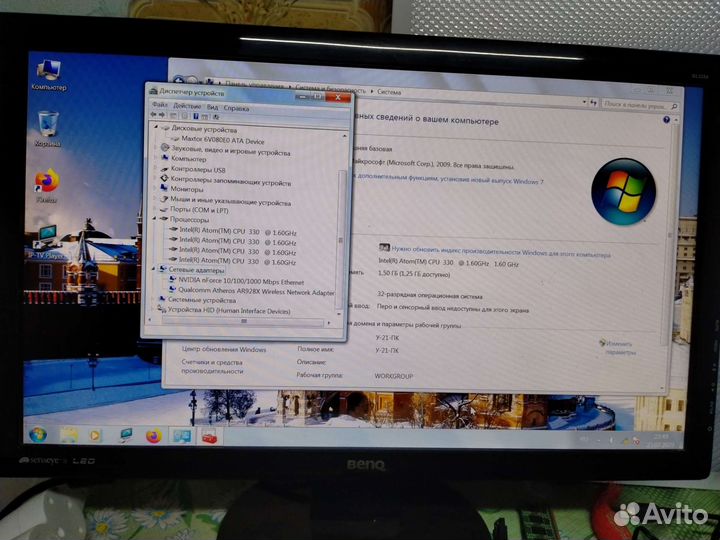Click Система breadcrumb in address bar
This screenshot has width=720, height=540.
pos(389,92)
